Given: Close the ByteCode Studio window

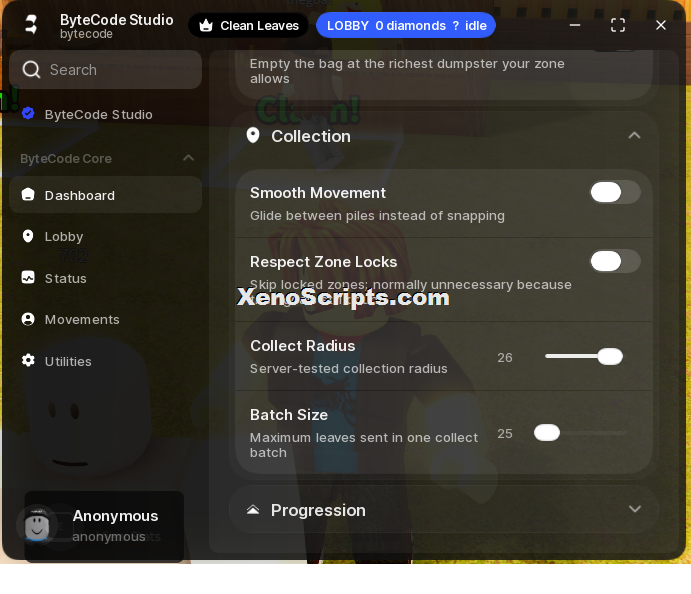Looking at the screenshot, I should (x=661, y=25).
